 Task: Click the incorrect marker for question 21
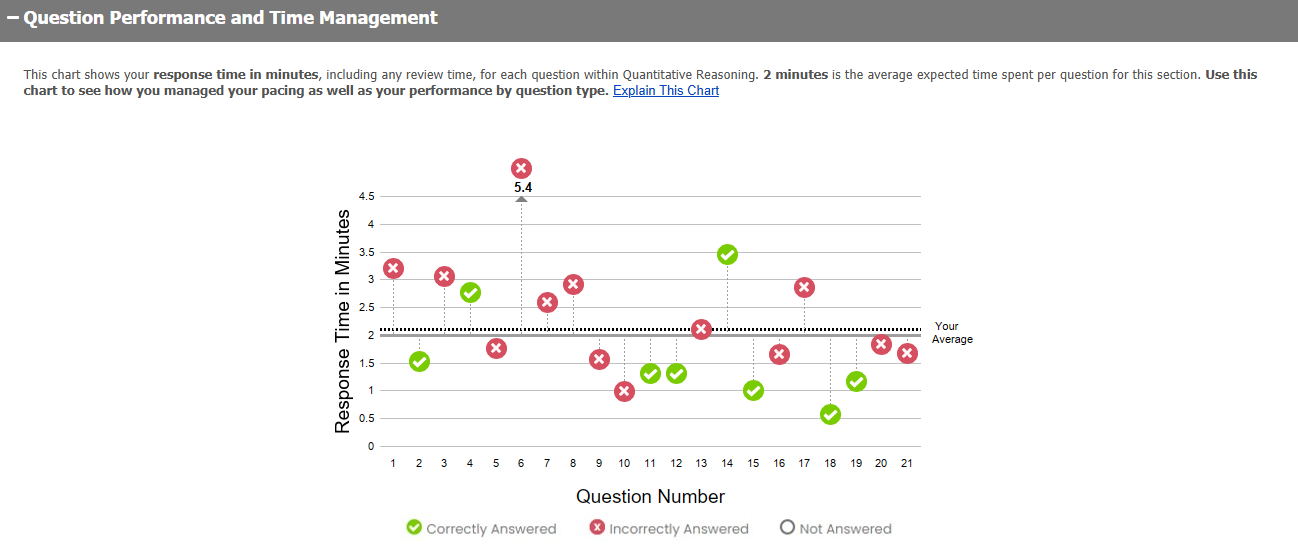[907, 353]
